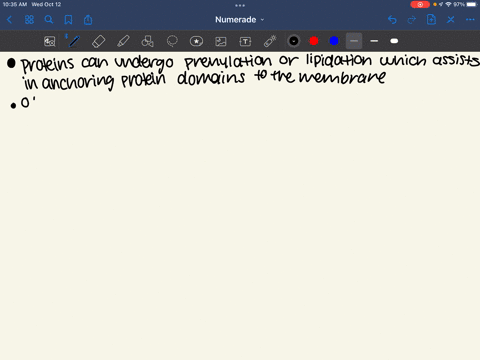480x360 pixels.
Task: Select the Laser pointer tool
Action: 270,41
